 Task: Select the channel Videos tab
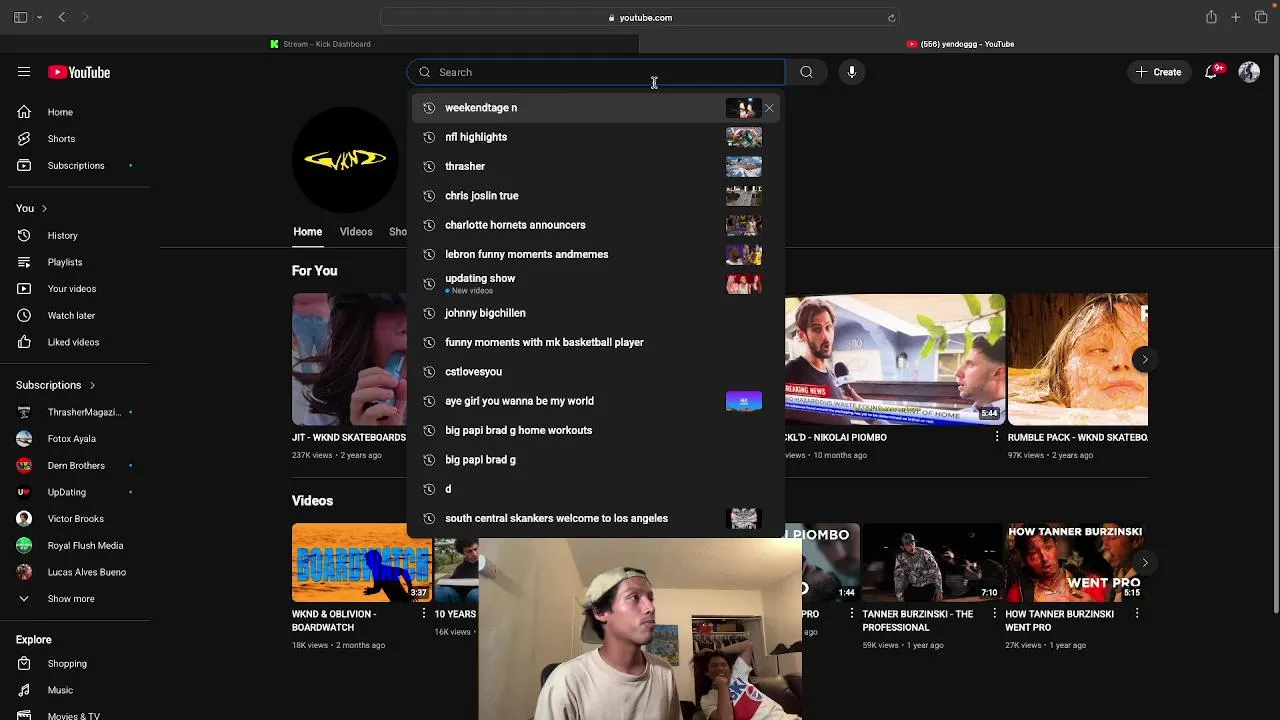356,232
